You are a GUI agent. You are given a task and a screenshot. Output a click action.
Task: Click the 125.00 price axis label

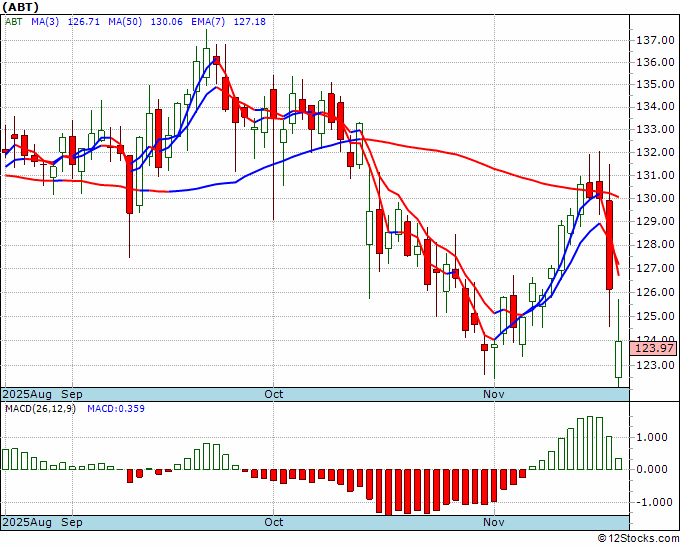pyautogui.click(x=655, y=316)
